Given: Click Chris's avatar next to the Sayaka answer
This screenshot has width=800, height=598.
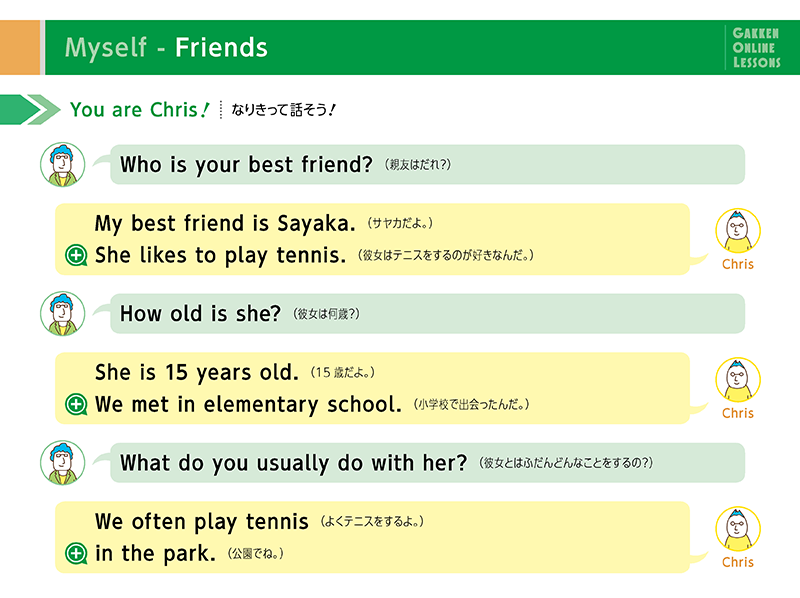Looking at the screenshot, I should [x=737, y=231].
